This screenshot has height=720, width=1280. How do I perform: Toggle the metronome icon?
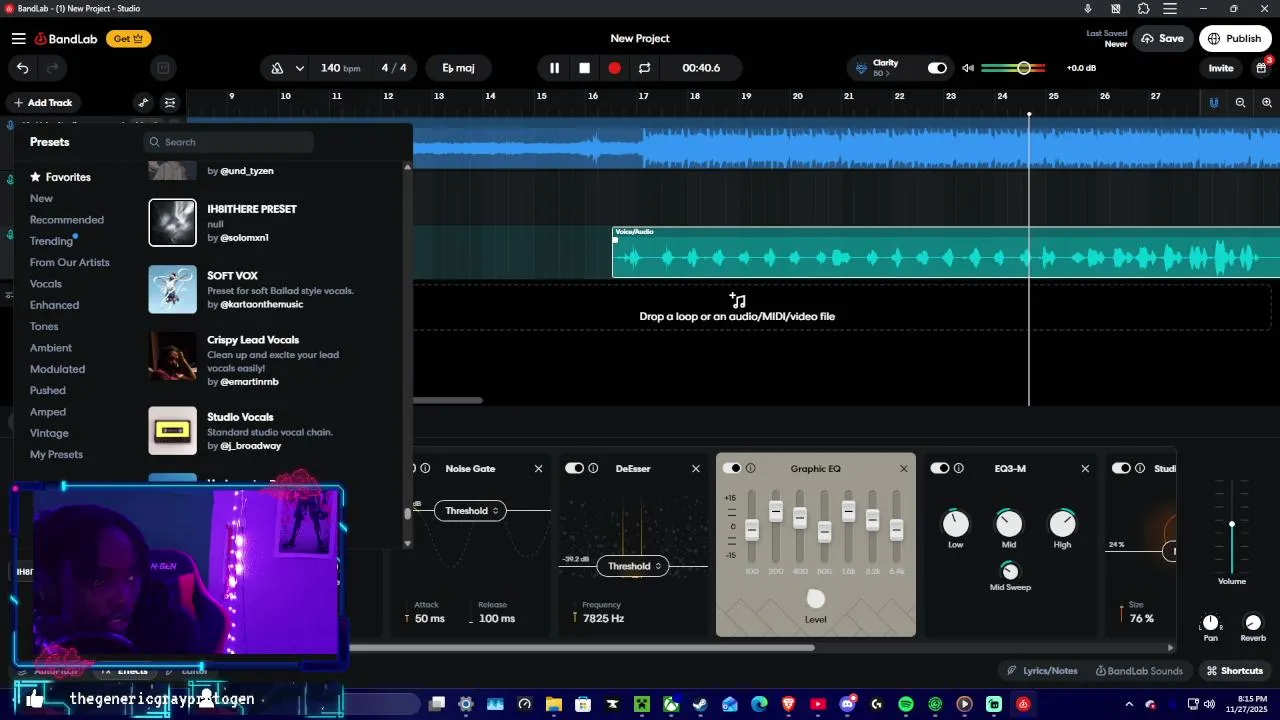[278, 68]
